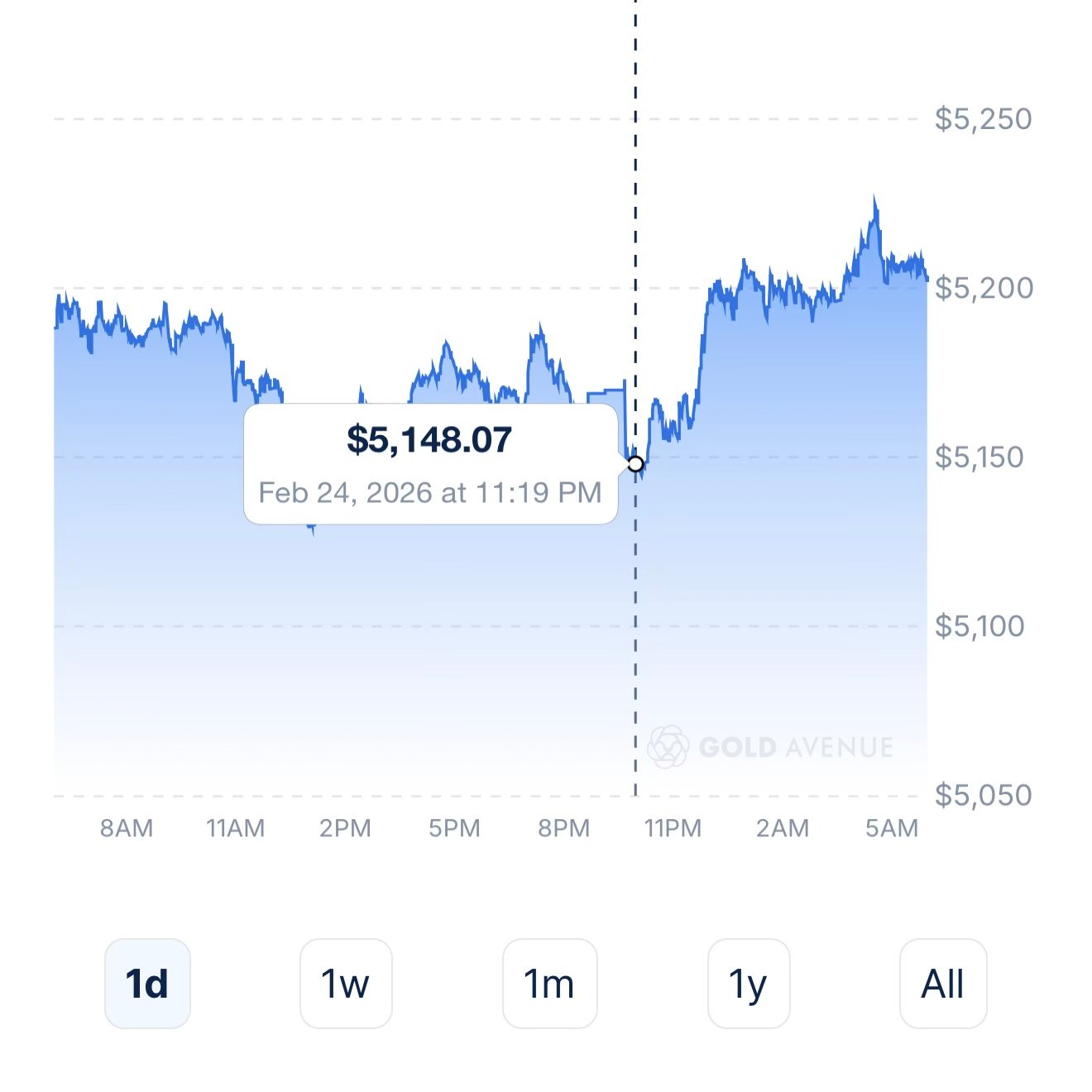Click the 5PM time axis label
Image resolution: width=1092 pixels, height=1092 pixels.
pos(454,828)
